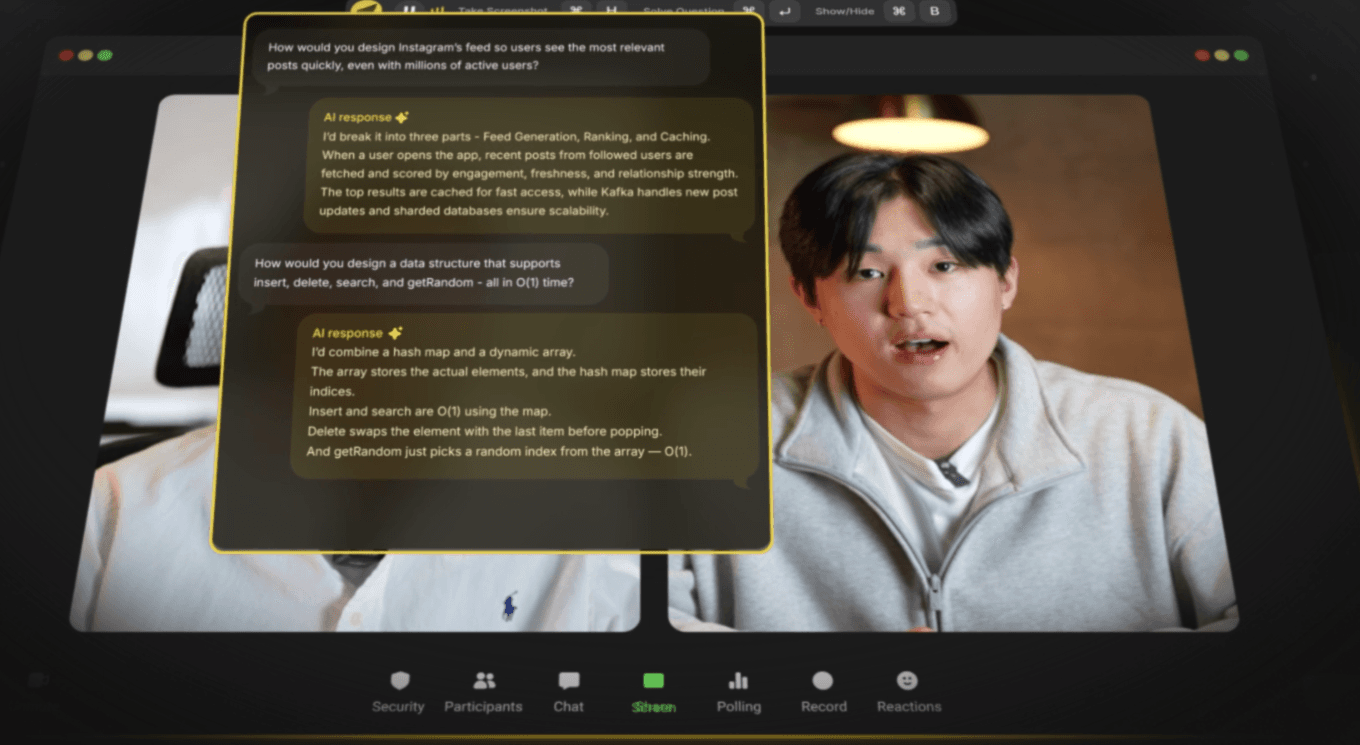Open the Participants list icon
Image resolution: width=1360 pixels, height=745 pixels.
click(484, 681)
